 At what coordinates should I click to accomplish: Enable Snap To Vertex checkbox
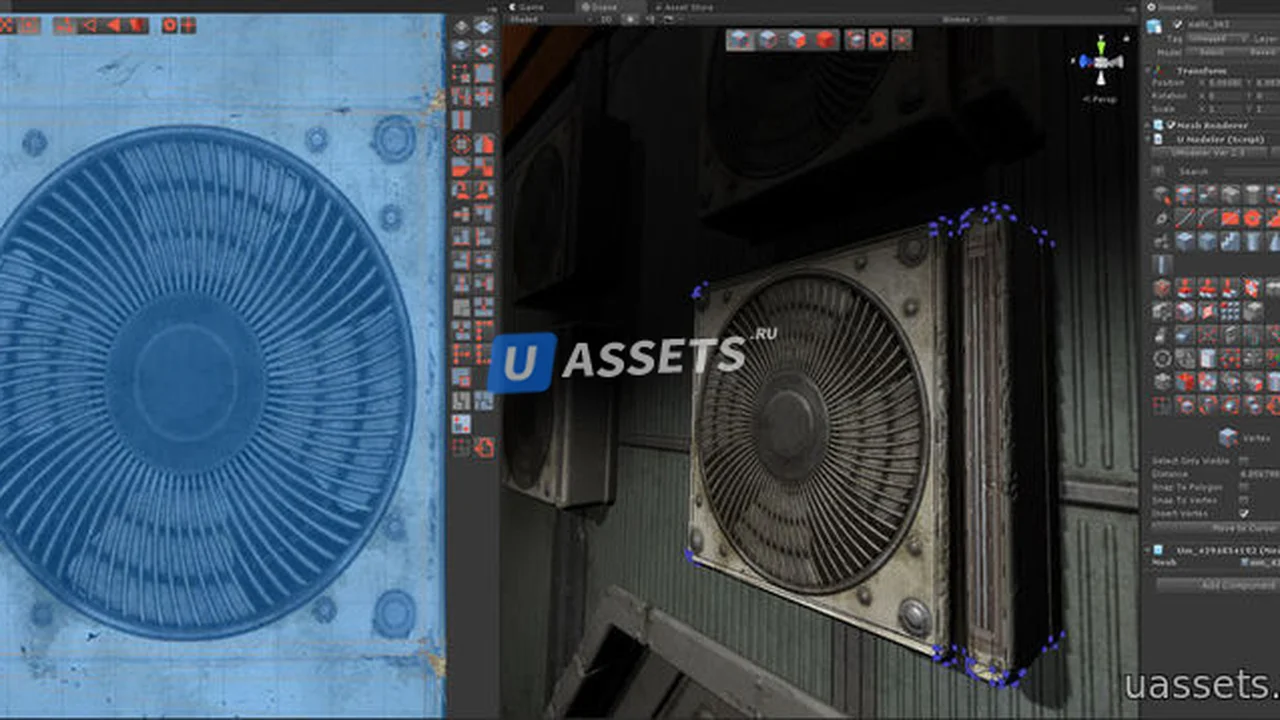coord(1244,499)
